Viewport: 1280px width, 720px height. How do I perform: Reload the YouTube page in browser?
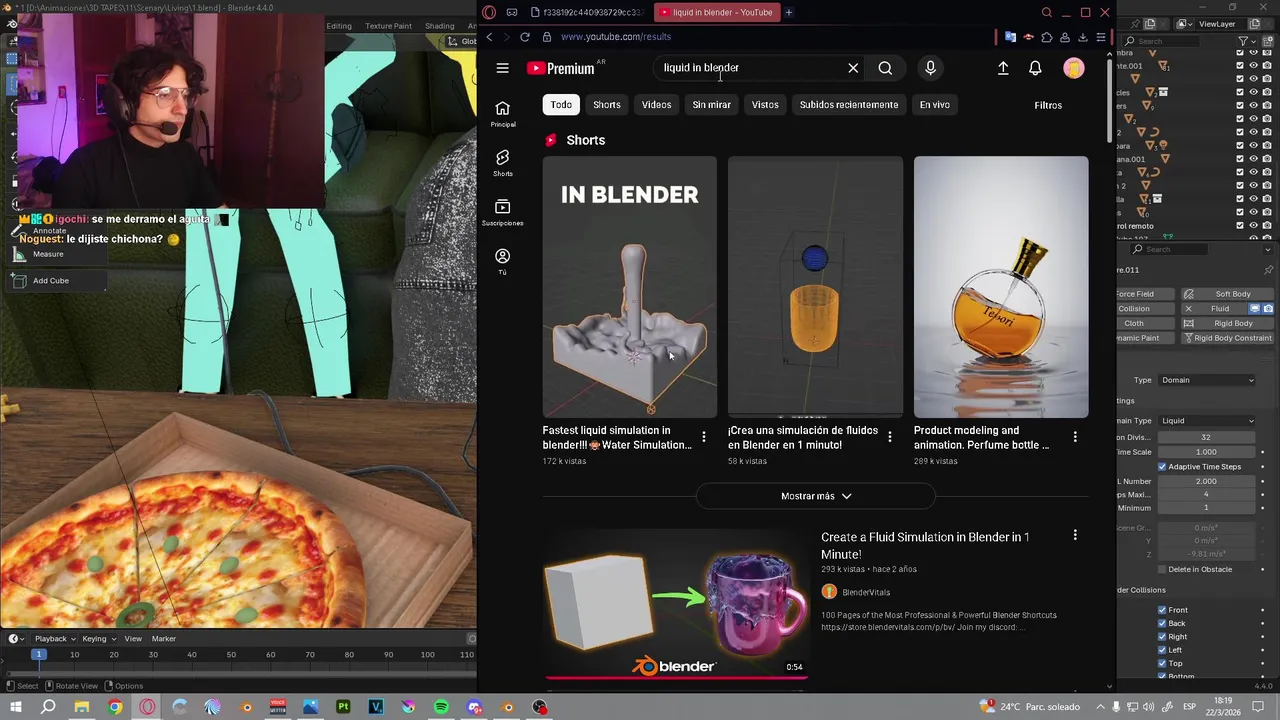[x=524, y=37]
